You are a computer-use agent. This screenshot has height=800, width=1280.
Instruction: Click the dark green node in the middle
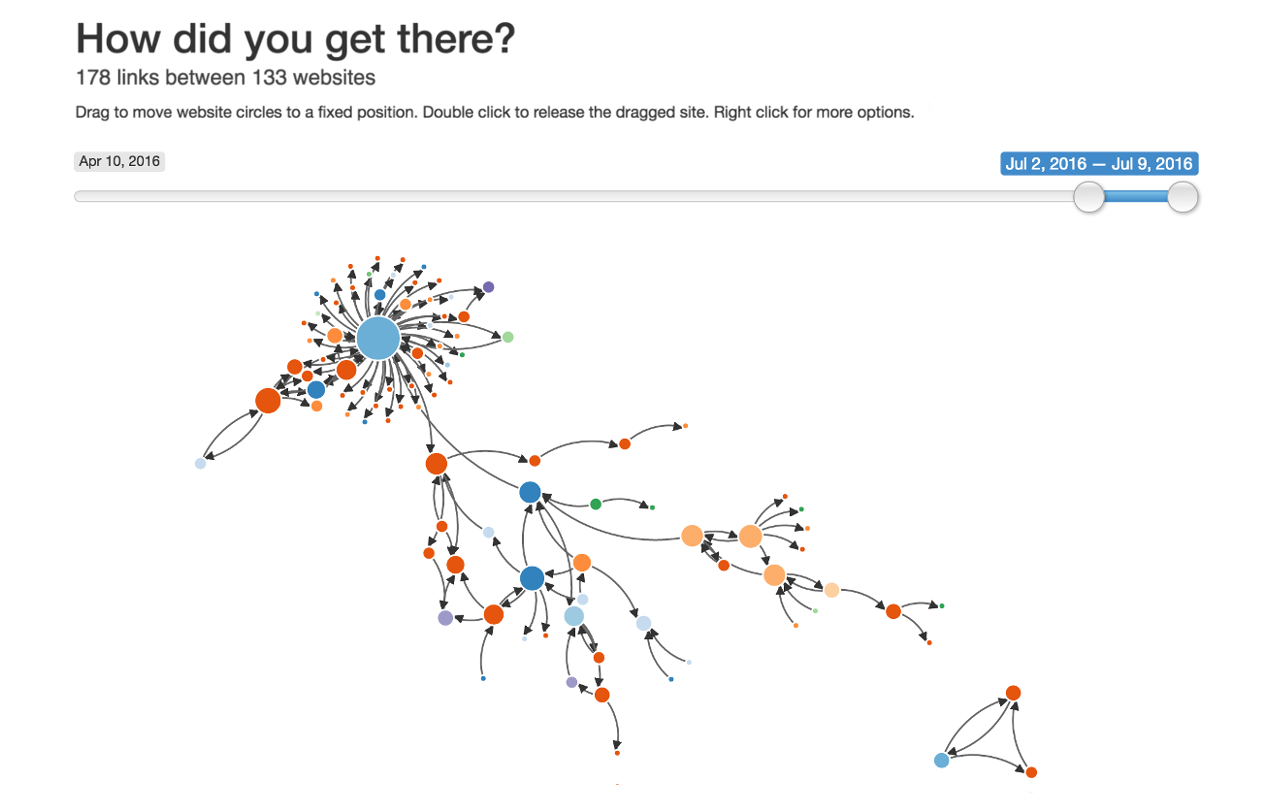595,504
